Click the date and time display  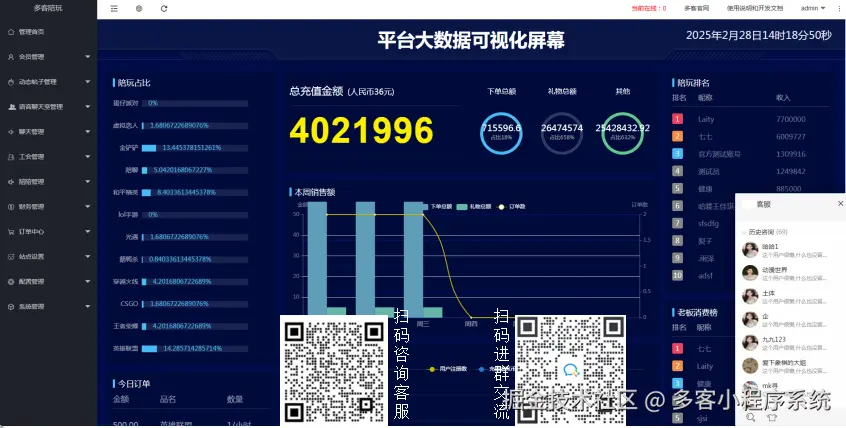tap(759, 35)
